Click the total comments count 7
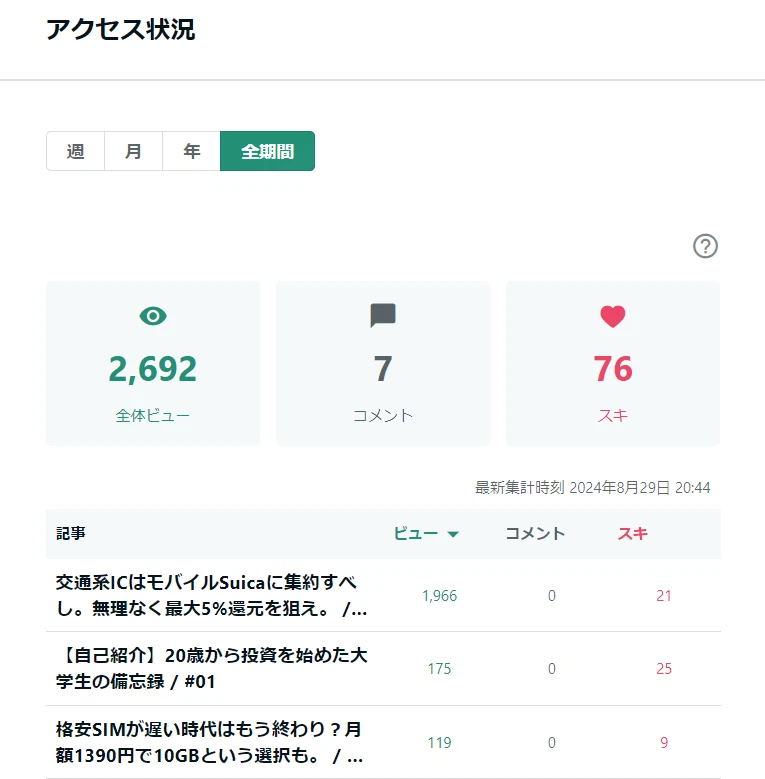The image size is (765, 779). click(382, 369)
